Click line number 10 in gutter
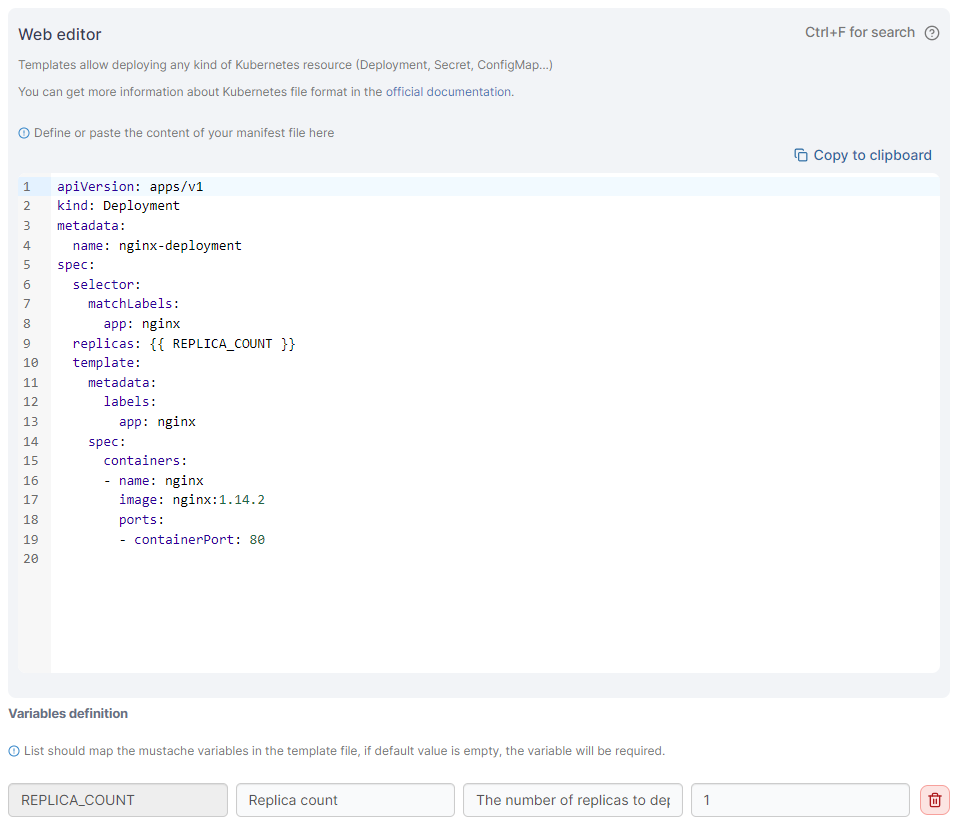The image size is (958, 832). tap(30, 363)
